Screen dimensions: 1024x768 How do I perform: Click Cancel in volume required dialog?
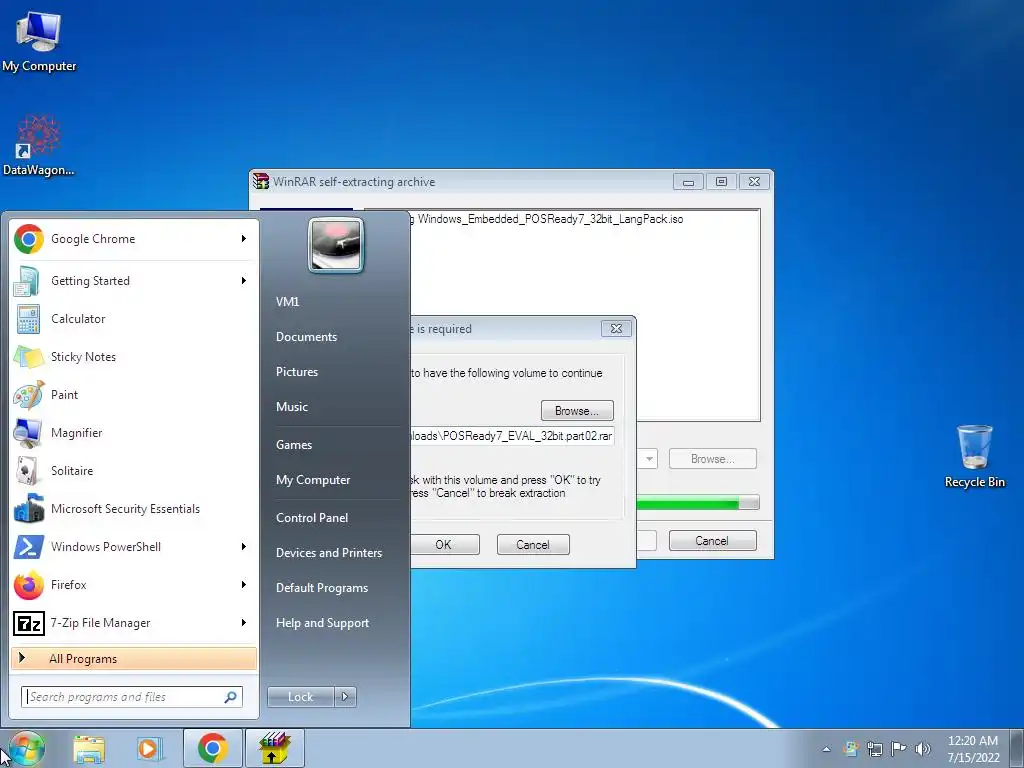[533, 545]
